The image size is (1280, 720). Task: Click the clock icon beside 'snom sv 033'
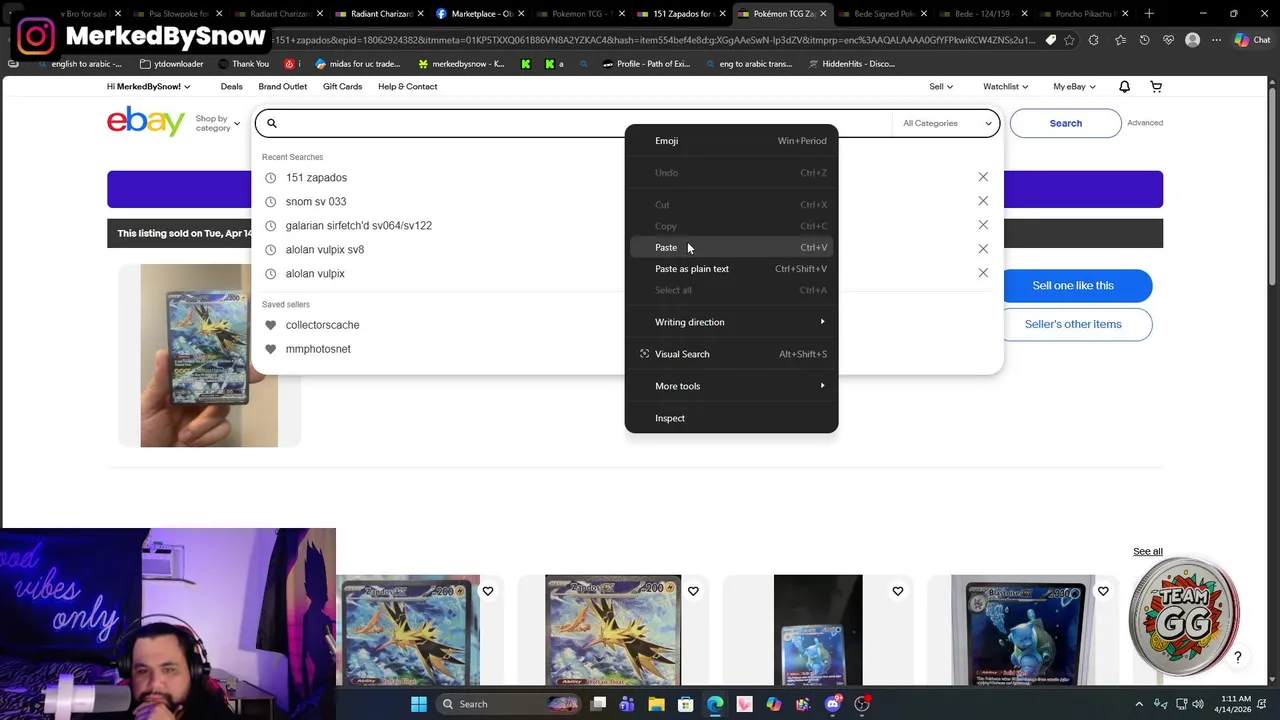click(x=270, y=202)
